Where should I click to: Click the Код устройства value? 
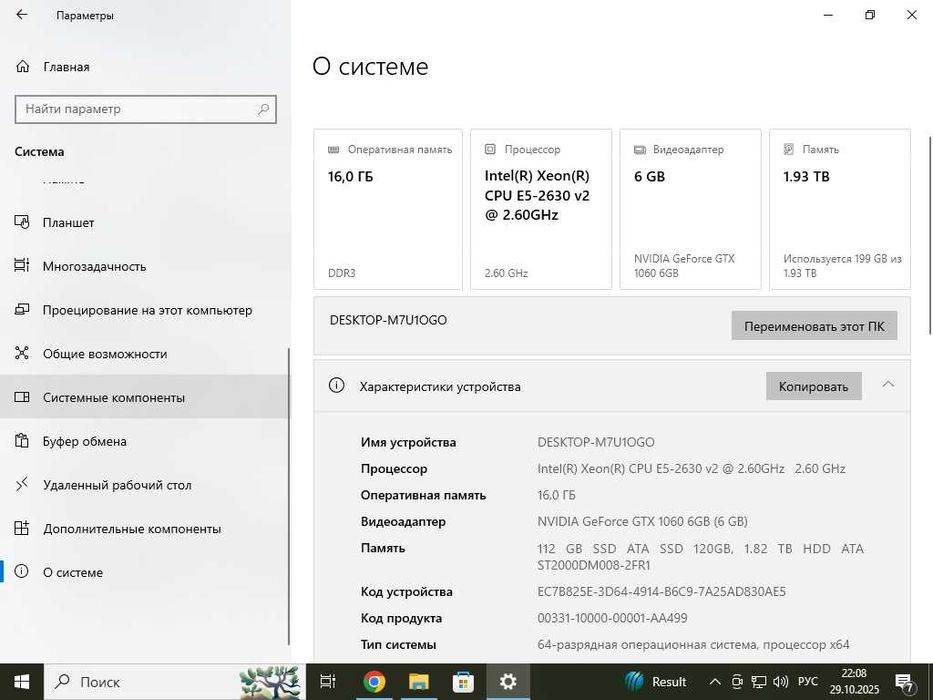pos(661,592)
